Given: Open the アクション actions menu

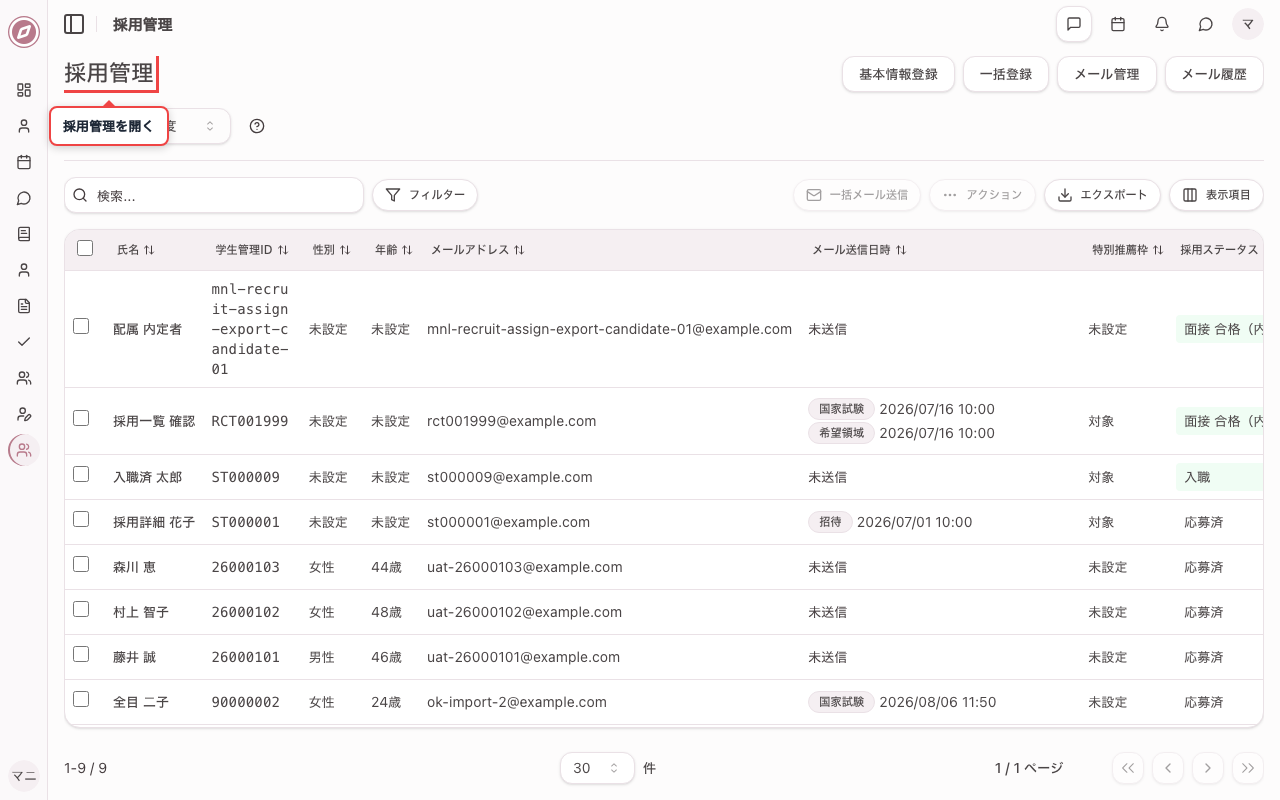Looking at the screenshot, I should click(982, 195).
